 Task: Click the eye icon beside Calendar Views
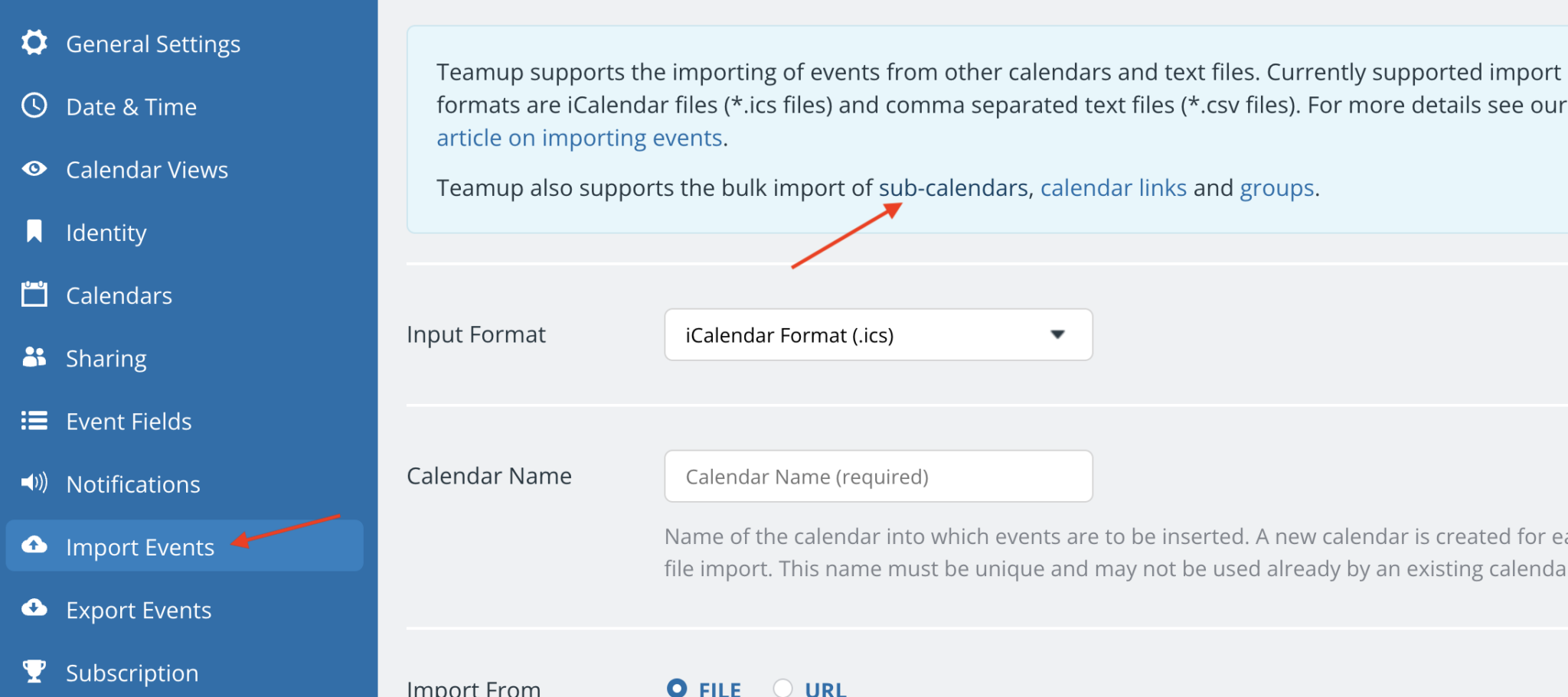point(34,169)
